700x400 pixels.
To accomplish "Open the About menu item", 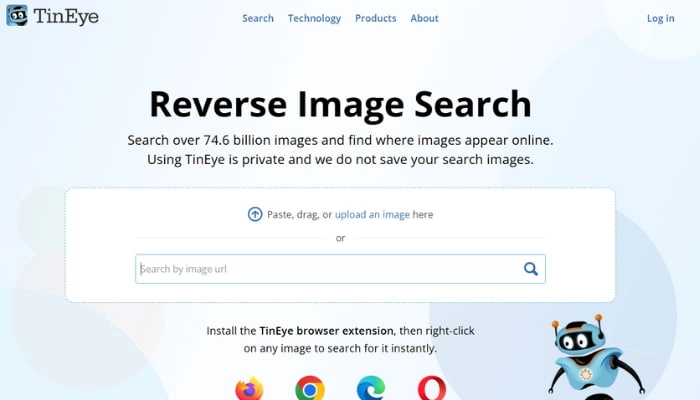I will [424, 18].
